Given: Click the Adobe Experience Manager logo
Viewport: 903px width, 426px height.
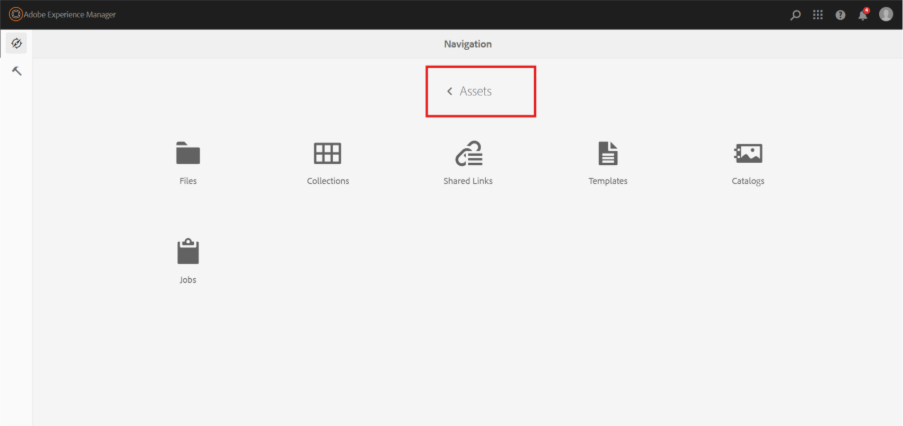Looking at the screenshot, I should click(x=16, y=14).
